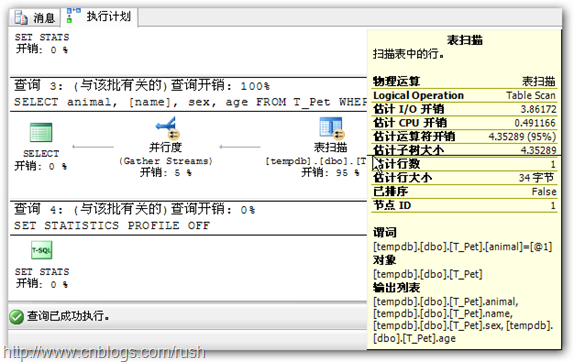Switch to the 消息 tab

(35, 17)
